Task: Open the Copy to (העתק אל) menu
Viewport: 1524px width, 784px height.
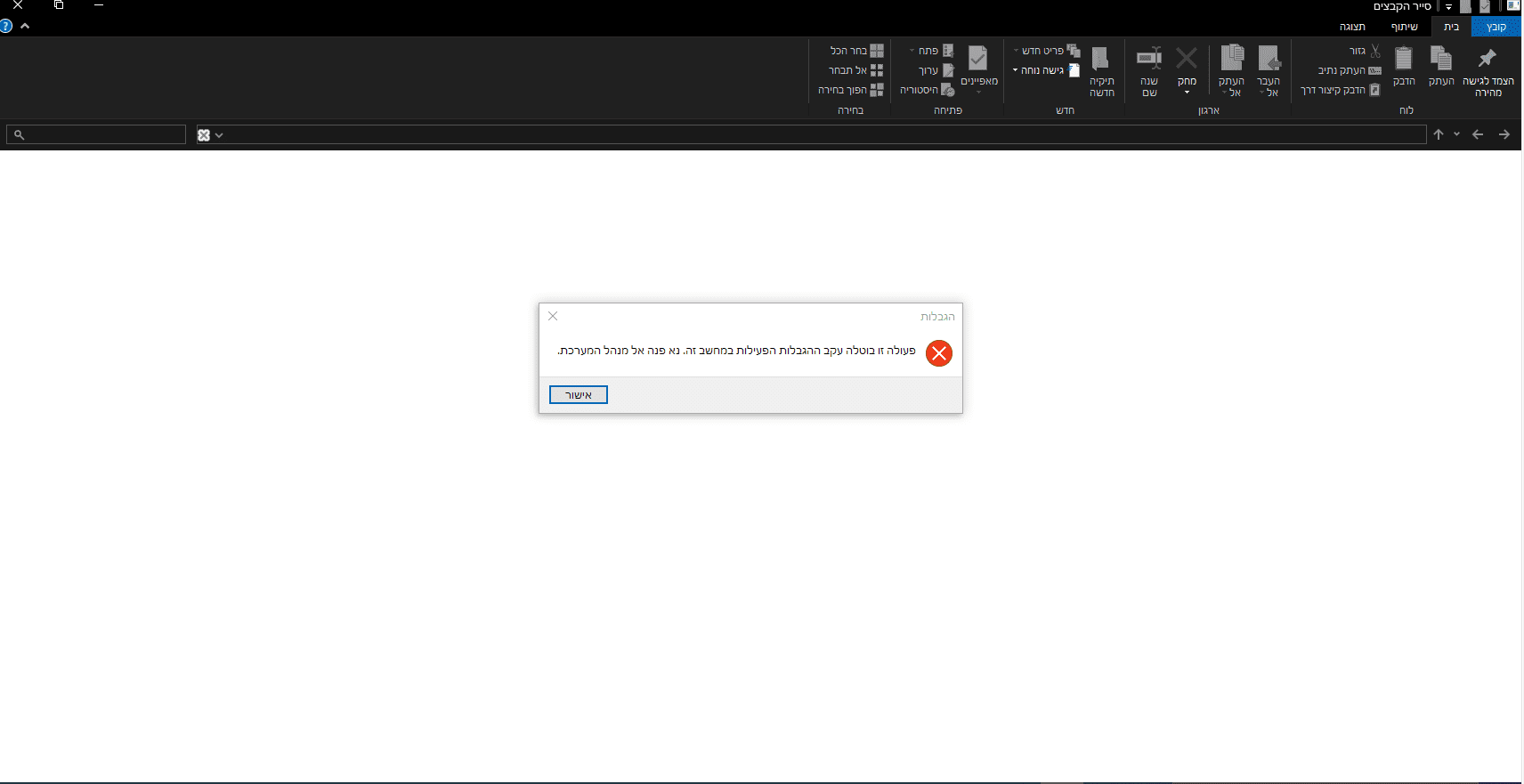Action: 1231,70
